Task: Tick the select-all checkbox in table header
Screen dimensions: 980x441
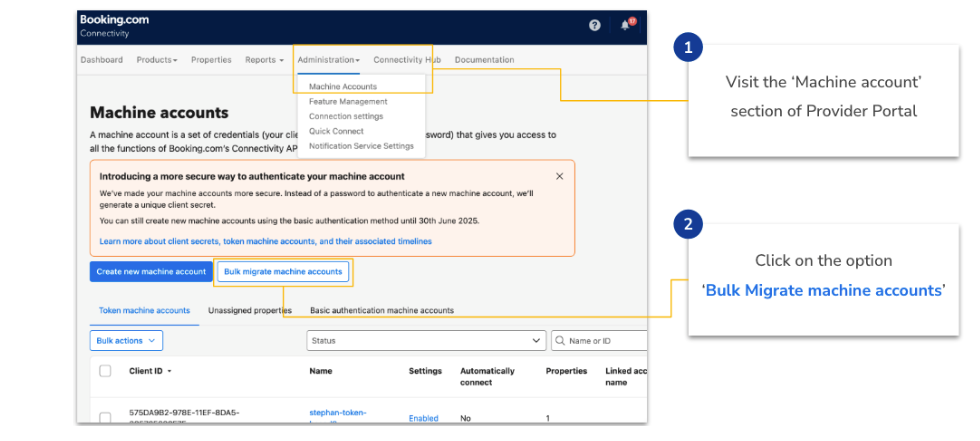Action: 105,371
